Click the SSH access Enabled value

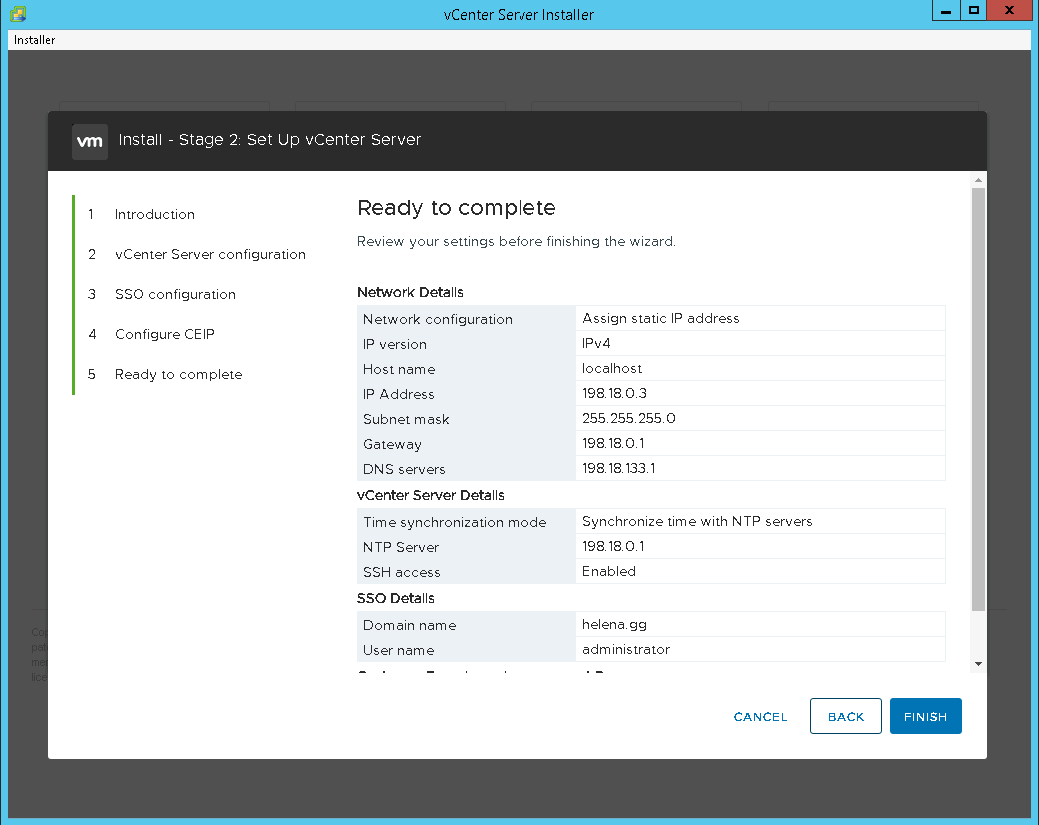point(609,572)
